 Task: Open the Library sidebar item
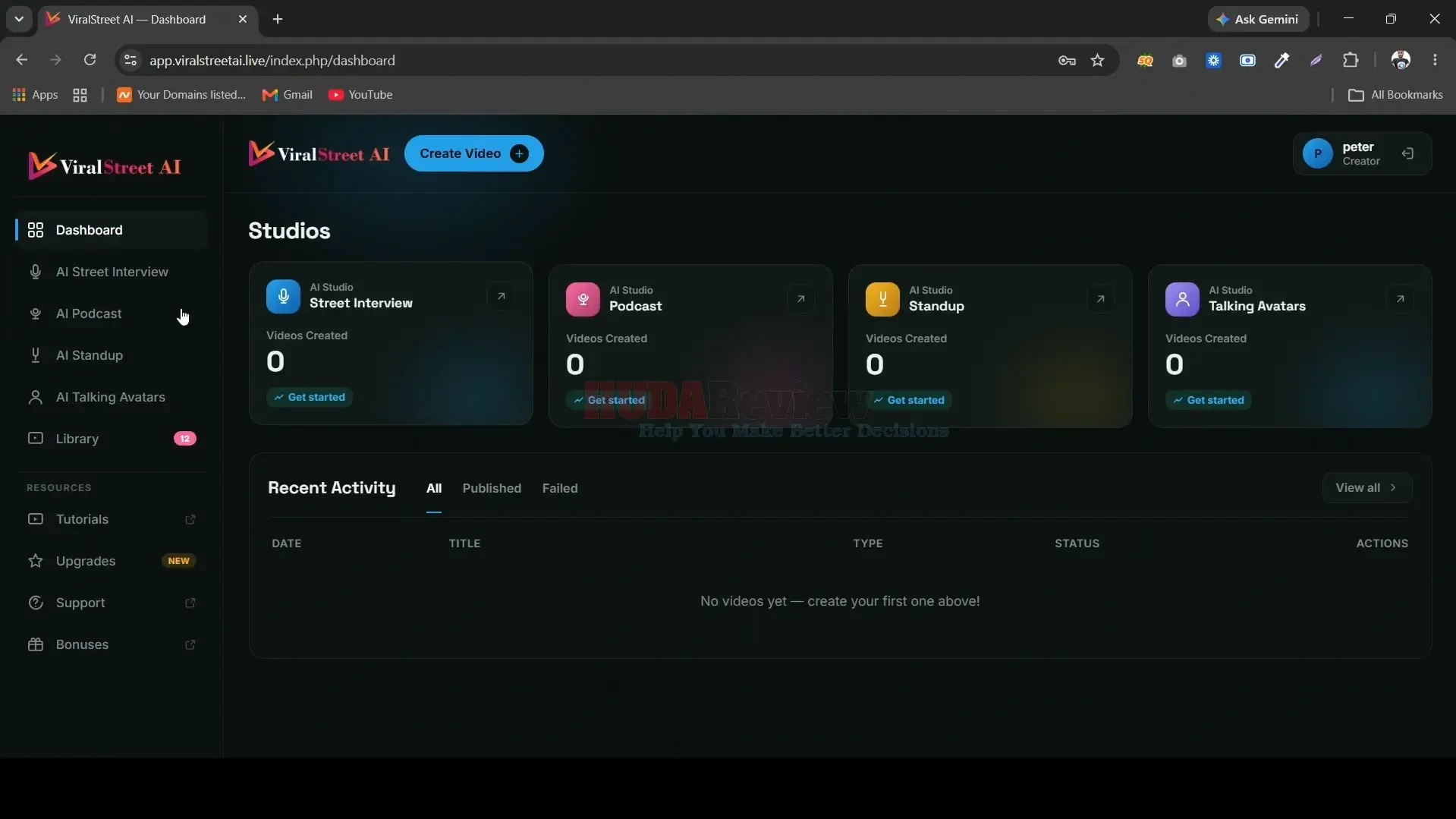[112, 439]
